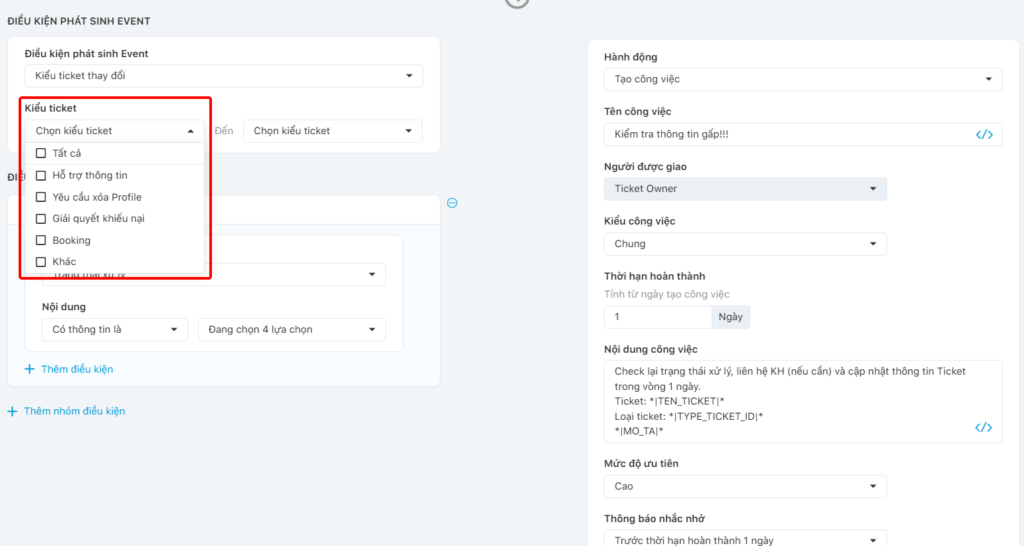This screenshot has width=1024, height=546.
Task: Check the Tất cả checkbox
Action: [41, 153]
